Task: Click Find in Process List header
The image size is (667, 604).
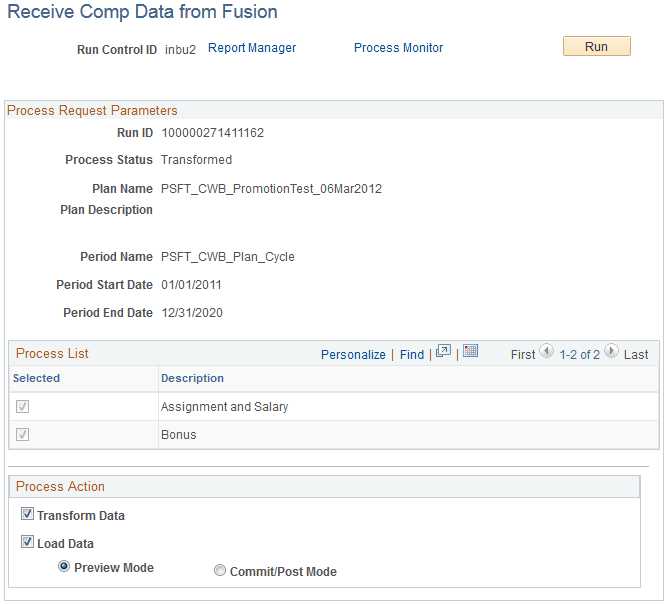Action: (x=412, y=355)
